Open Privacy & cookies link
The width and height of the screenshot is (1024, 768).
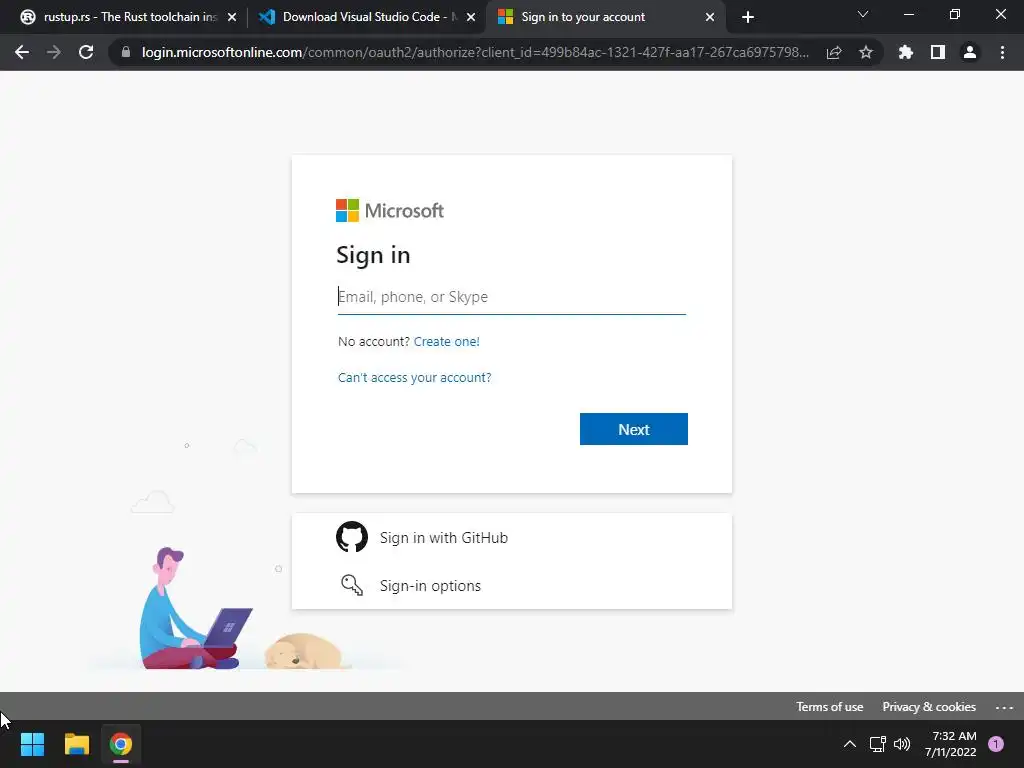(929, 707)
